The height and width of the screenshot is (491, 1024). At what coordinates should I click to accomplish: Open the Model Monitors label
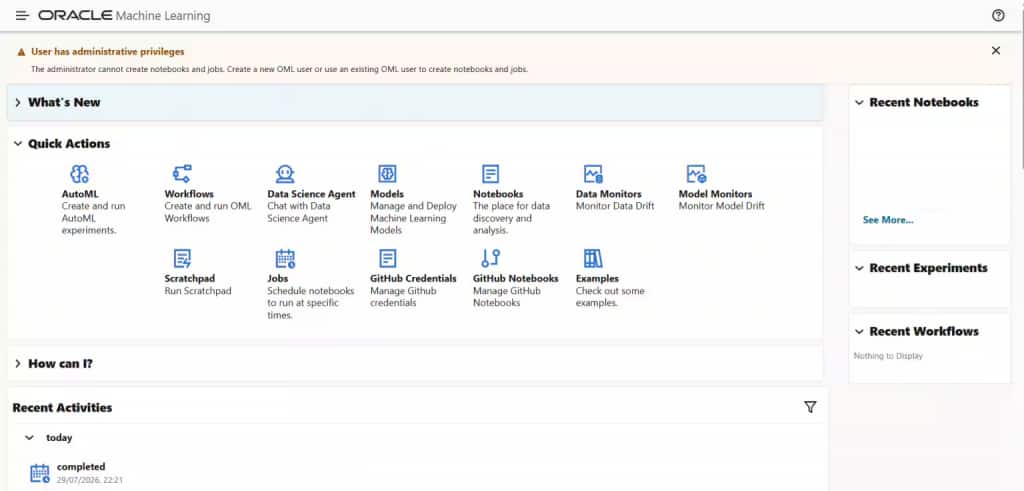(x=715, y=194)
